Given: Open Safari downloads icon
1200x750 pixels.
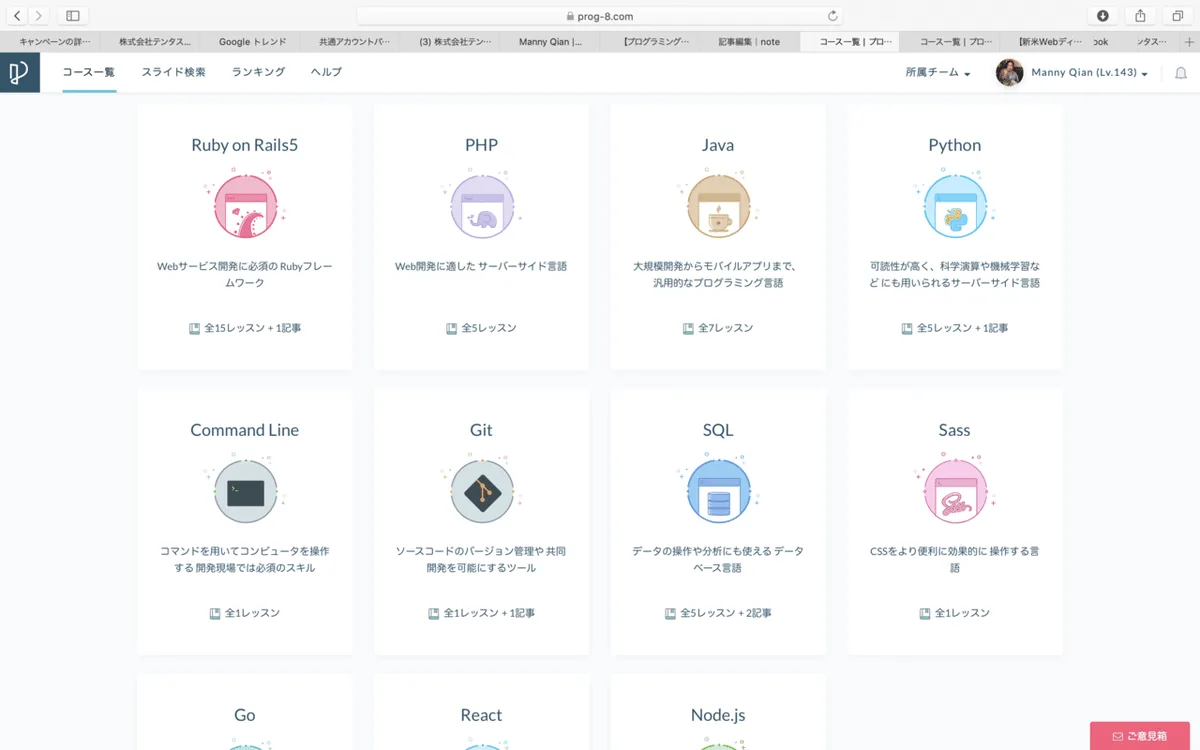Looking at the screenshot, I should pos(1102,16).
